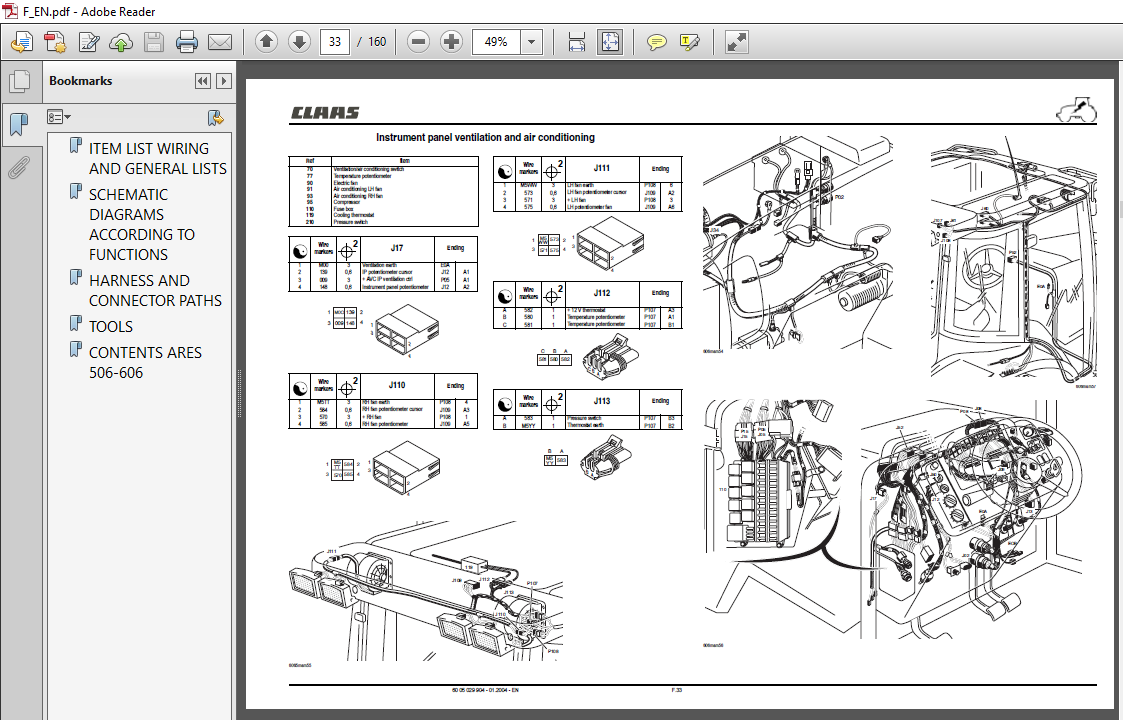Open the TOOLS bookmark
The height and width of the screenshot is (720, 1123).
coord(111,327)
